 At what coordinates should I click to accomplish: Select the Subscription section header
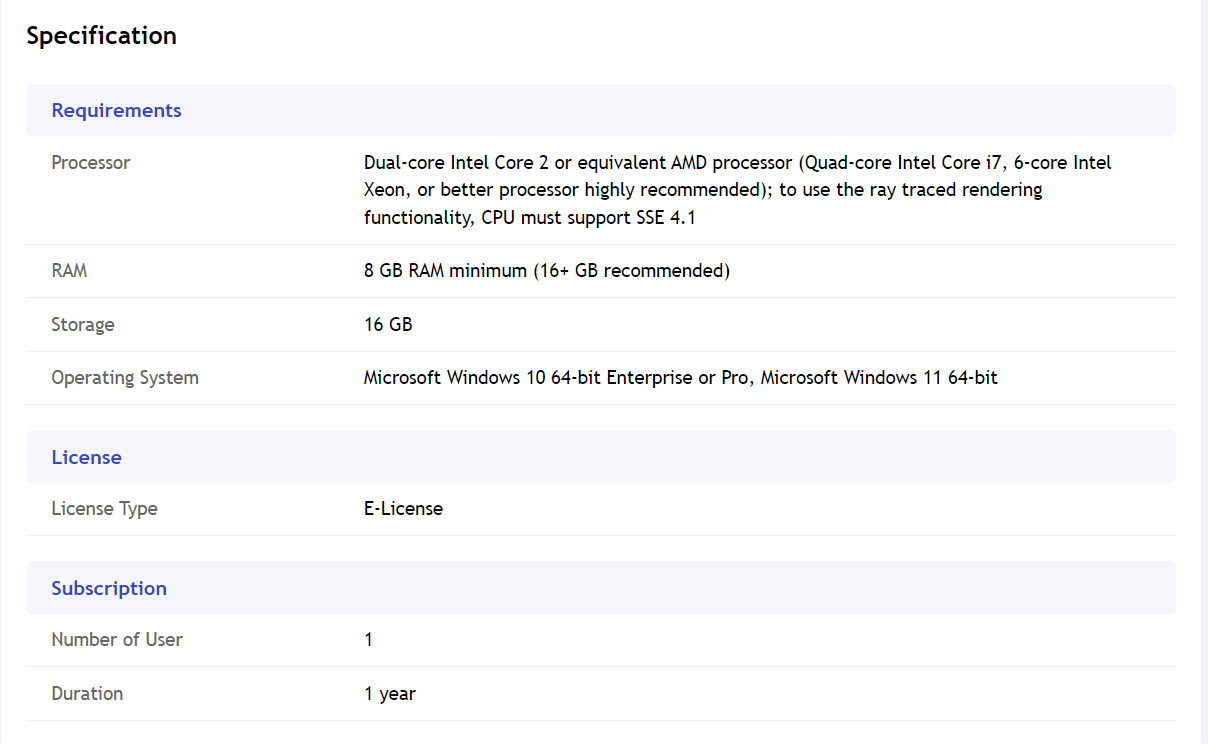click(109, 588)
